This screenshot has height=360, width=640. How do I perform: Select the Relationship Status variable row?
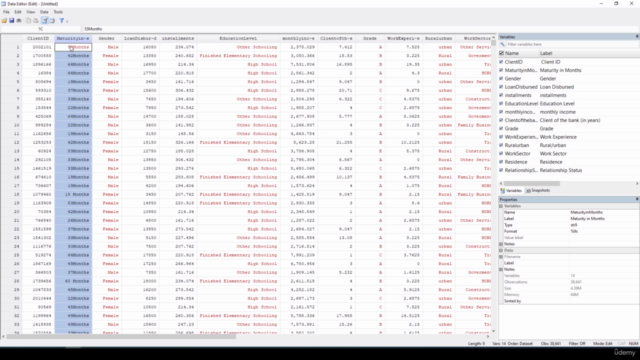pyautogui.click(x=569, y=170)
